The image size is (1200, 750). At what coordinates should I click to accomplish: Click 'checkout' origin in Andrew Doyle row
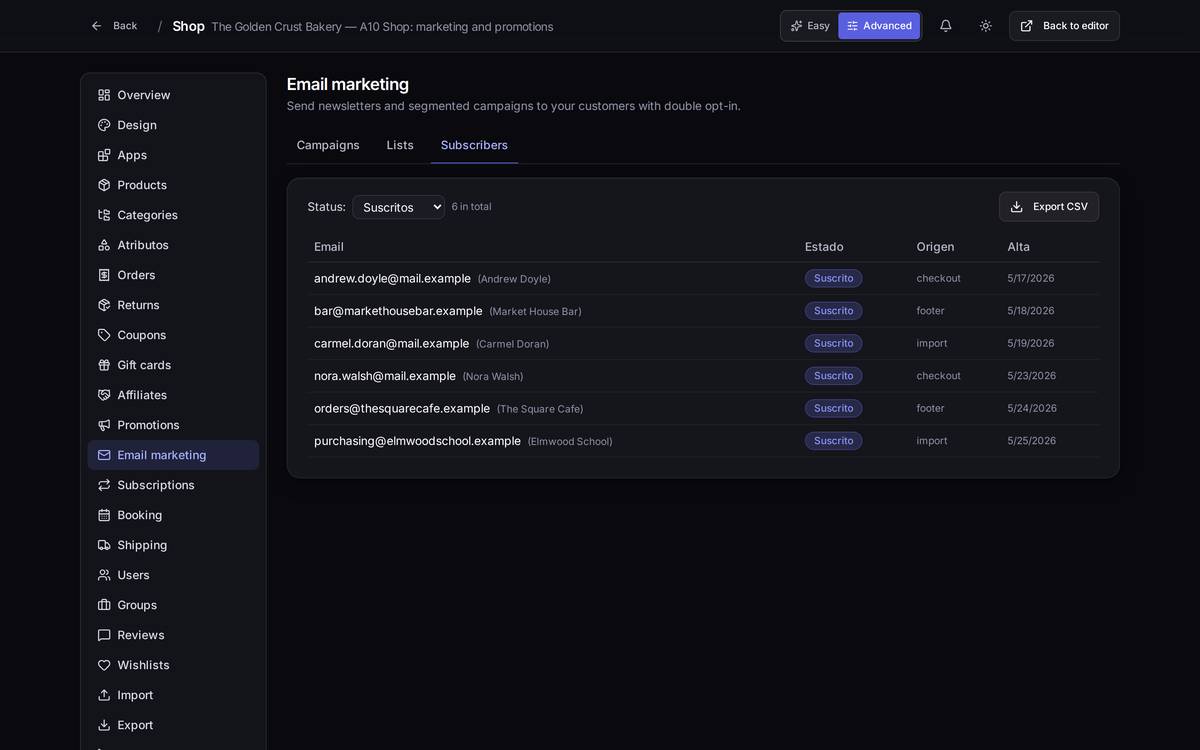[x=939, y=278]
